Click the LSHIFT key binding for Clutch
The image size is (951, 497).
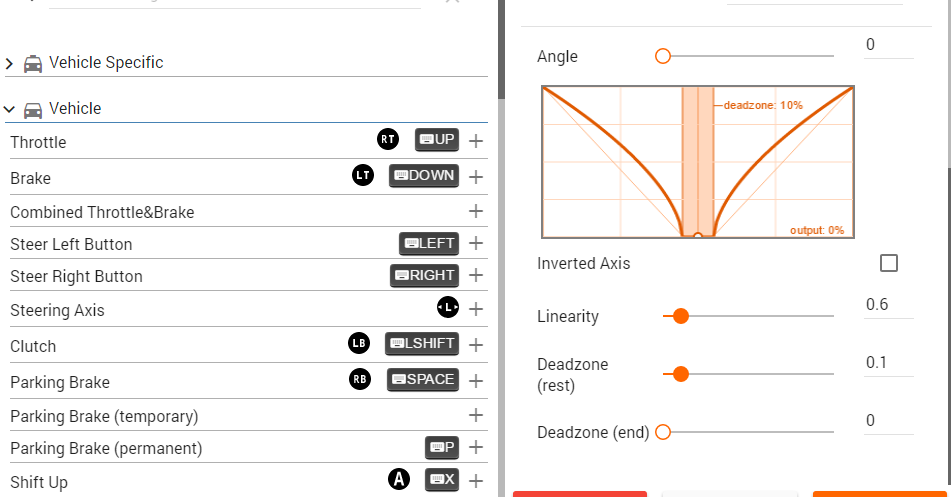(x=422, y=343)
